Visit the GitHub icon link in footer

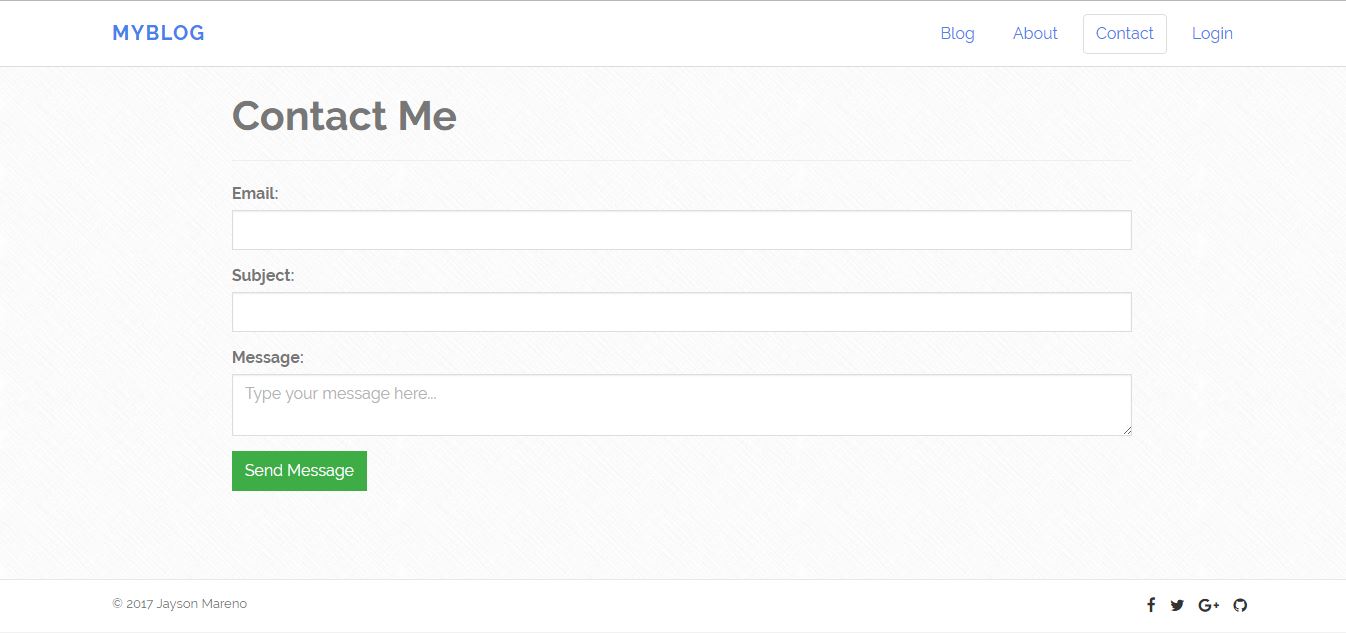(x=1240, y=605)
